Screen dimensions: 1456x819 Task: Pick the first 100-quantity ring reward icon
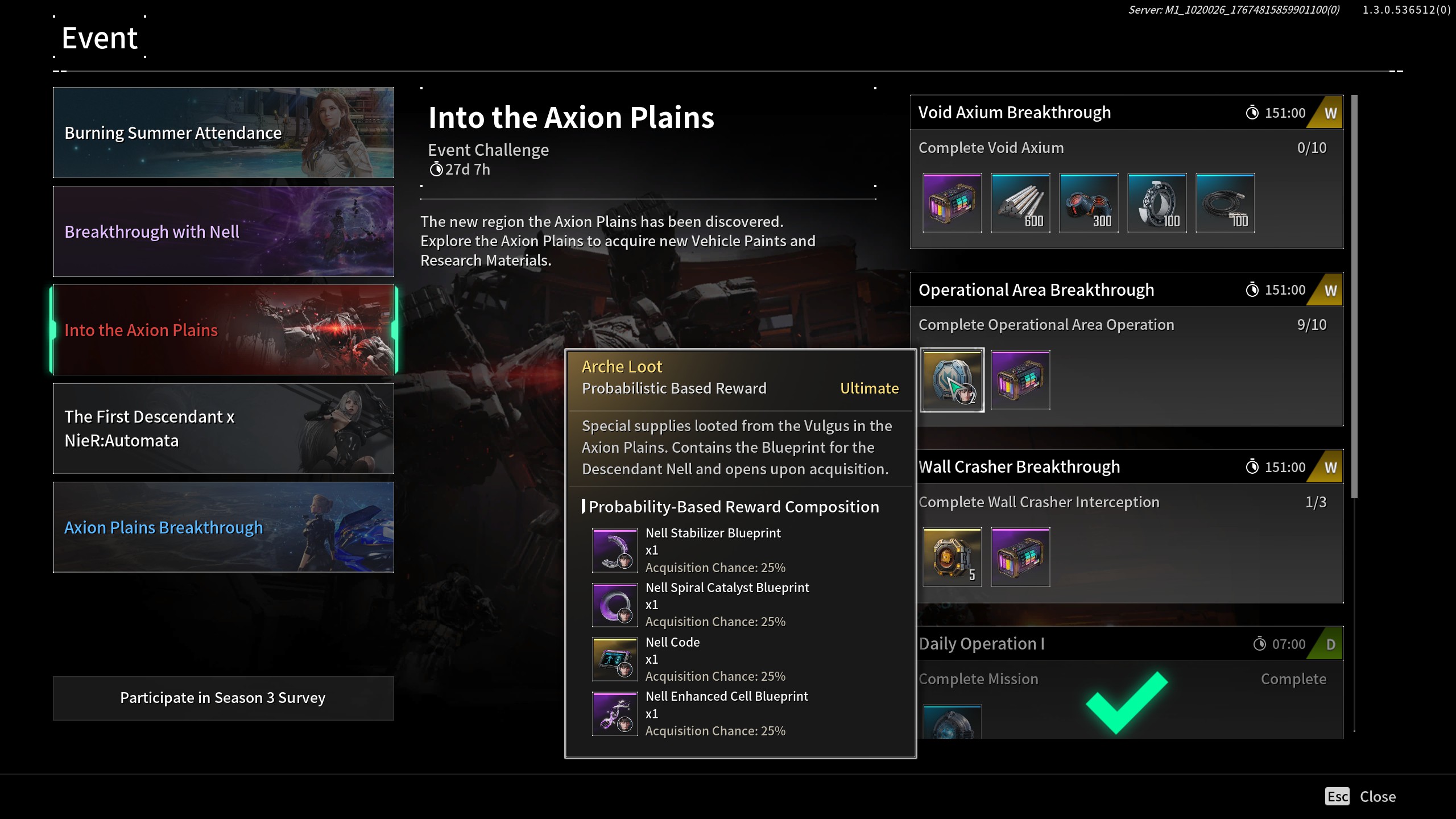click(x=1157, y=203)
